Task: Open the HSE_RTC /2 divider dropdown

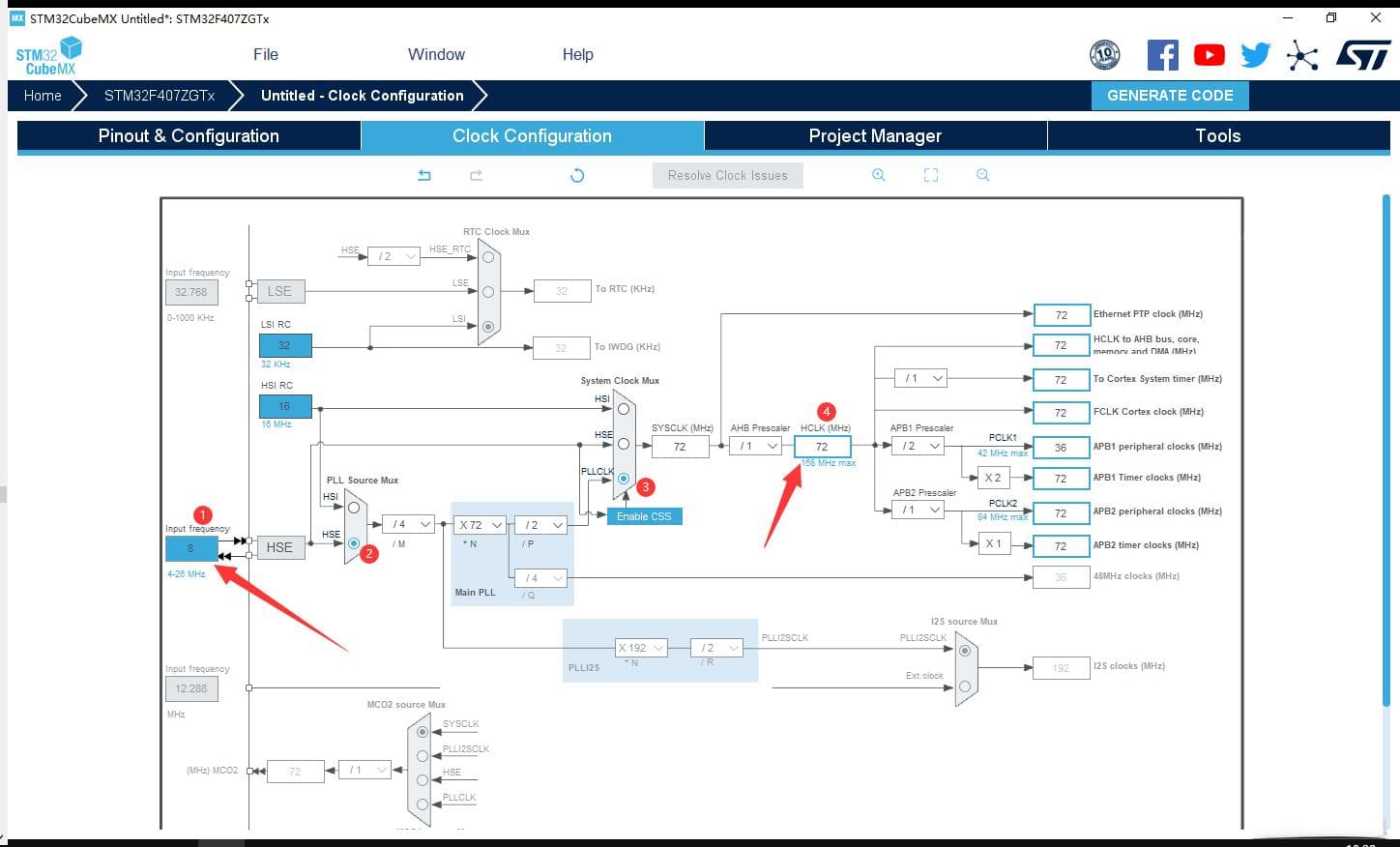Action: point(394,256)
